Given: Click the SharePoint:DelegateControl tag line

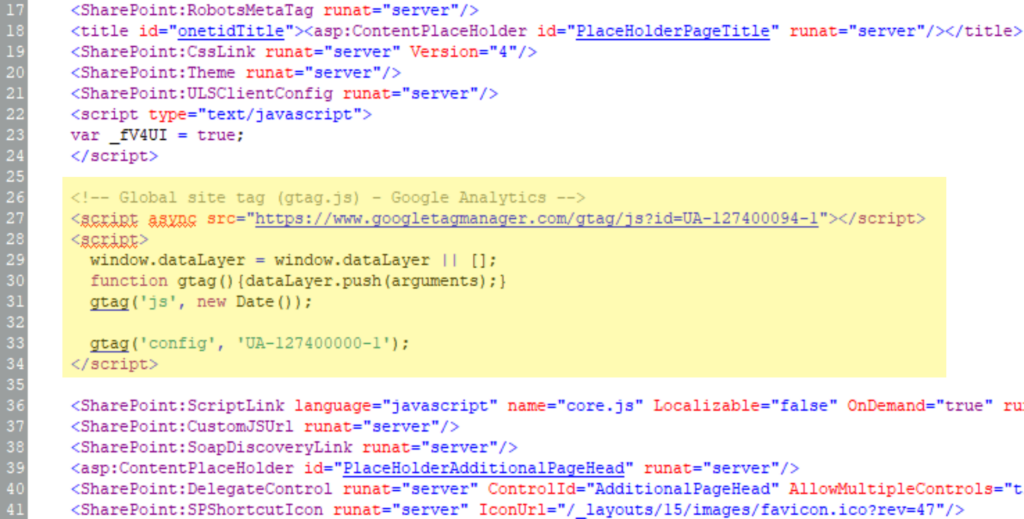Looking at the screenshot, I should 547,489.
